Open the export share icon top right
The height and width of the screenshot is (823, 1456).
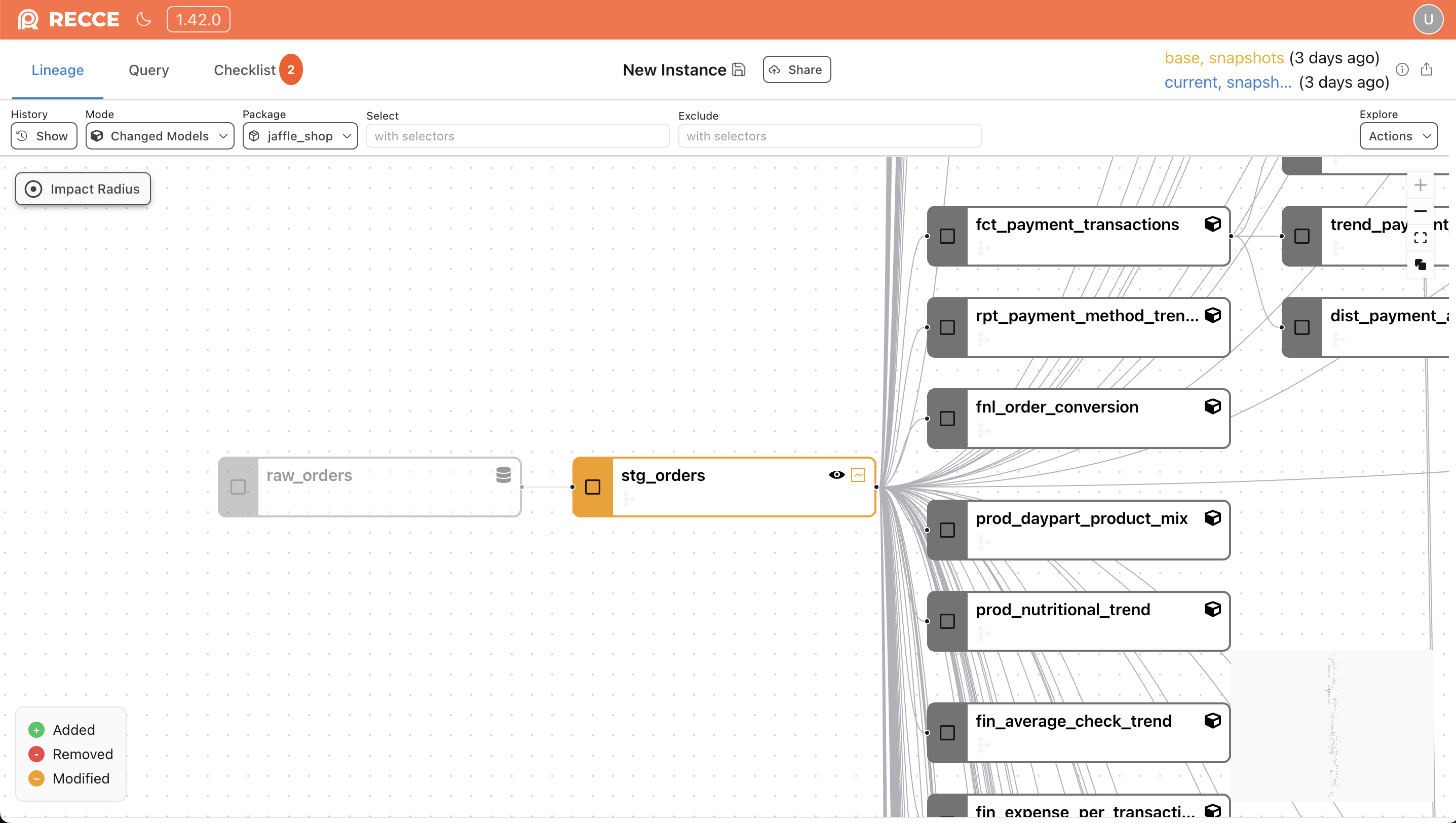click(1427, 69)
